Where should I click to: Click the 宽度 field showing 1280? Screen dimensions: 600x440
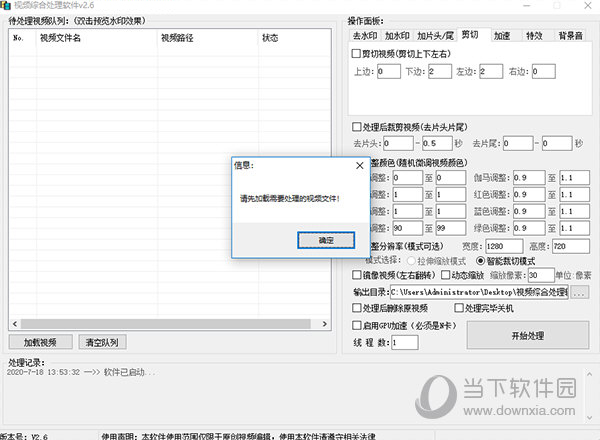click(504, 246)
